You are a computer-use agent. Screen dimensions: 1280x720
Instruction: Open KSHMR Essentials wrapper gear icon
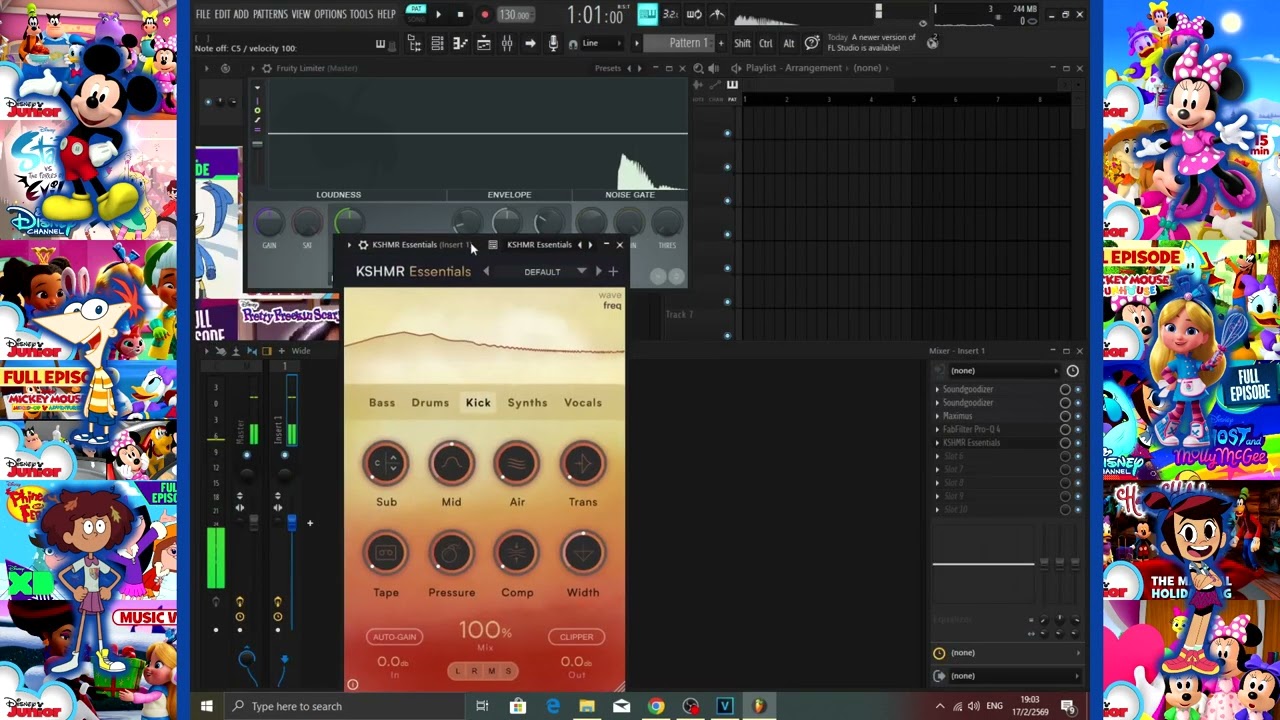pyautogui.click(x=363, y=245)
